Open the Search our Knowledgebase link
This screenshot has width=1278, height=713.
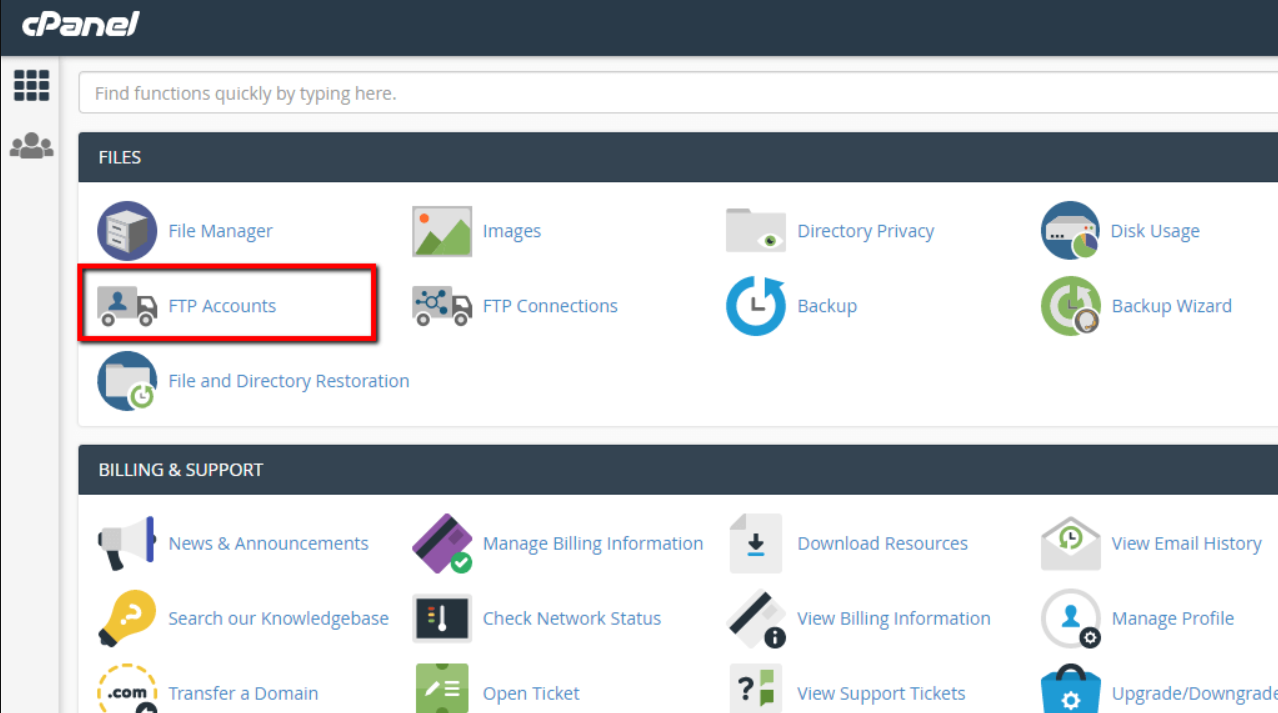[x=278, y=619]
